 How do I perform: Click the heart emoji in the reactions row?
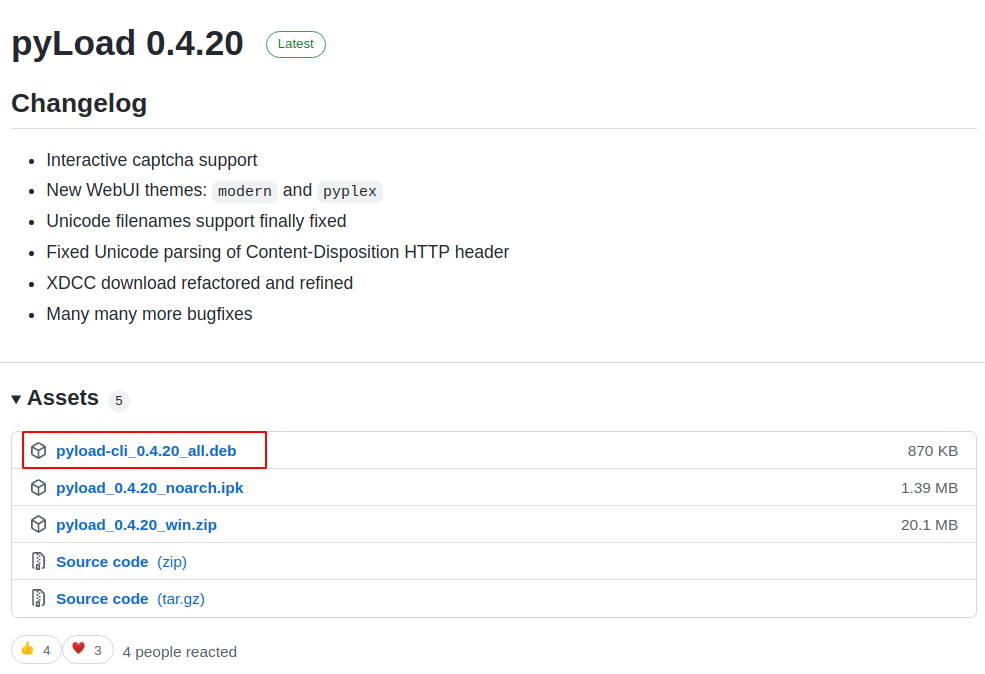[x=78, y=648]
